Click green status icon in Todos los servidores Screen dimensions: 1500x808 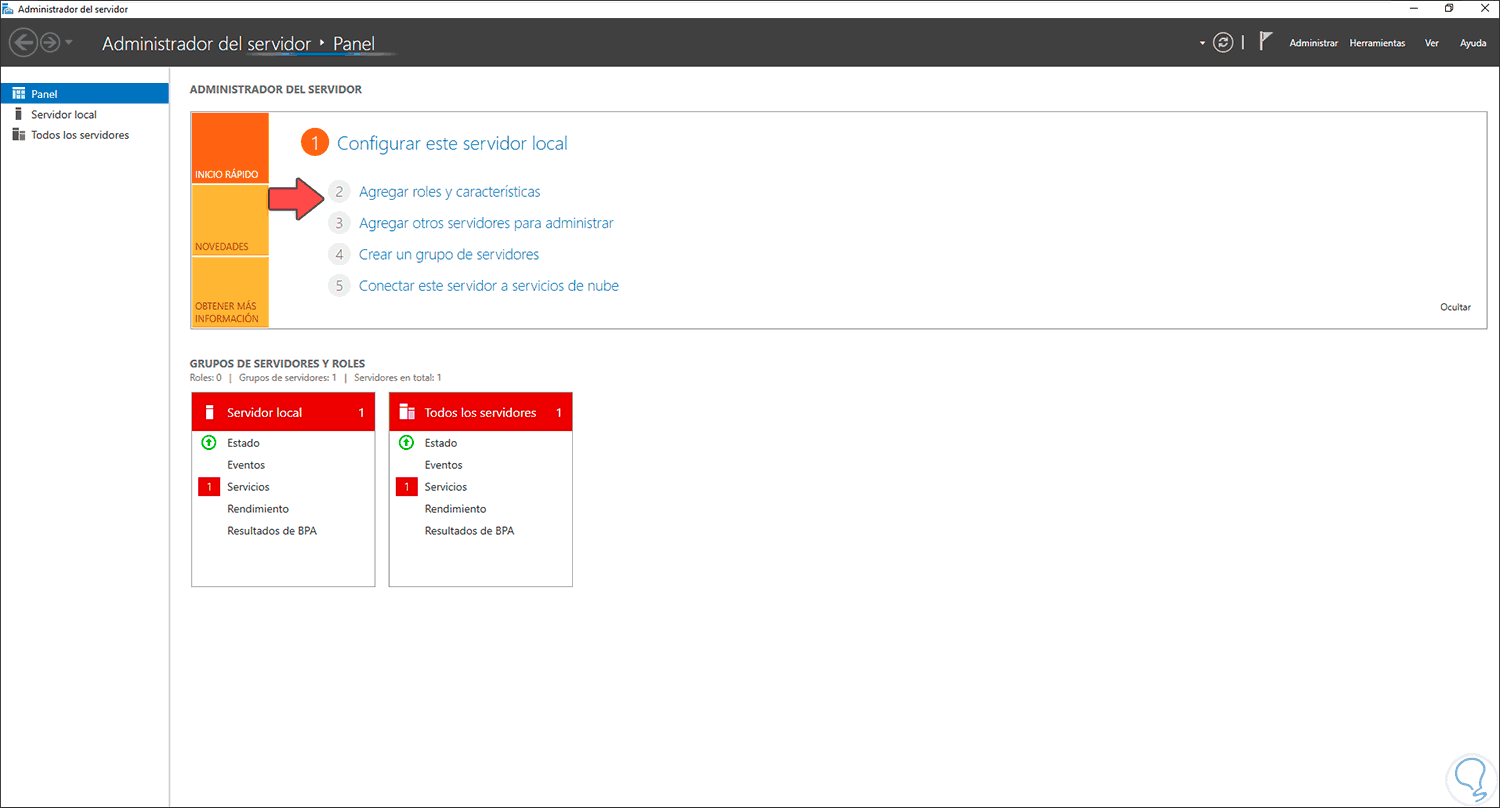pos(406,442)
